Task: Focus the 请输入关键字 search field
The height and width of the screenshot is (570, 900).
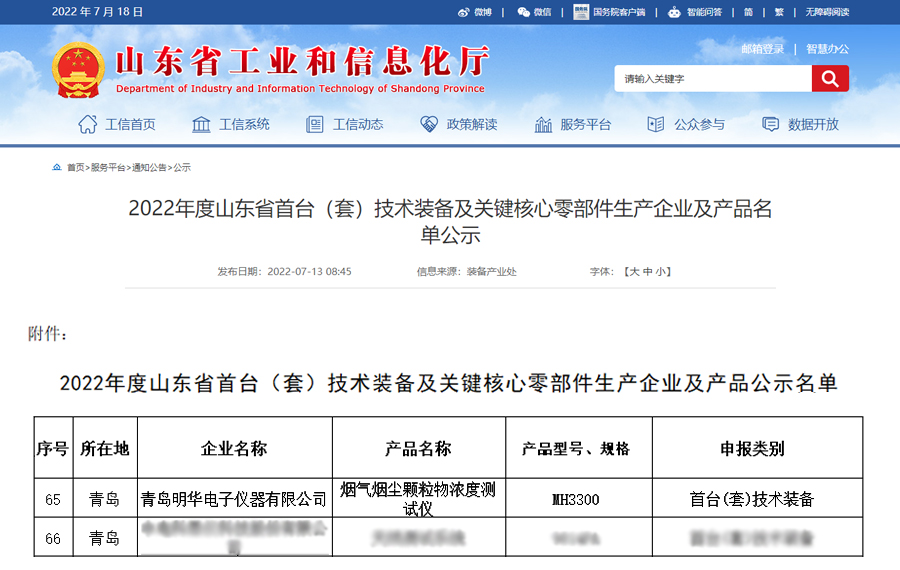Action: [712, 79]
